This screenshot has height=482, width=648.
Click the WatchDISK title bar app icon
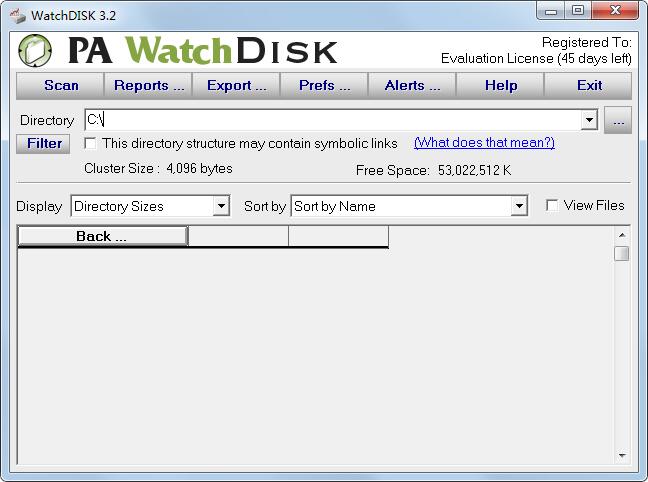click(17, 12)
